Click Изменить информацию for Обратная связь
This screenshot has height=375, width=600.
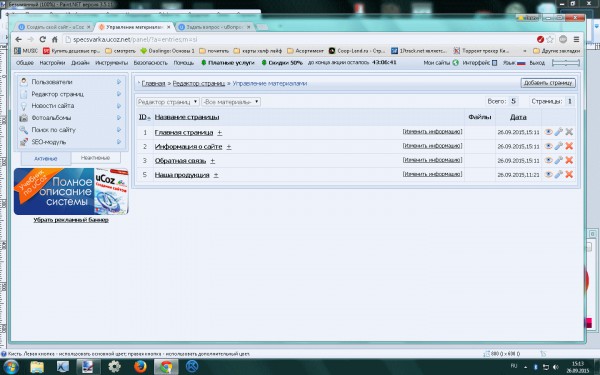click(x=432, y=160)
